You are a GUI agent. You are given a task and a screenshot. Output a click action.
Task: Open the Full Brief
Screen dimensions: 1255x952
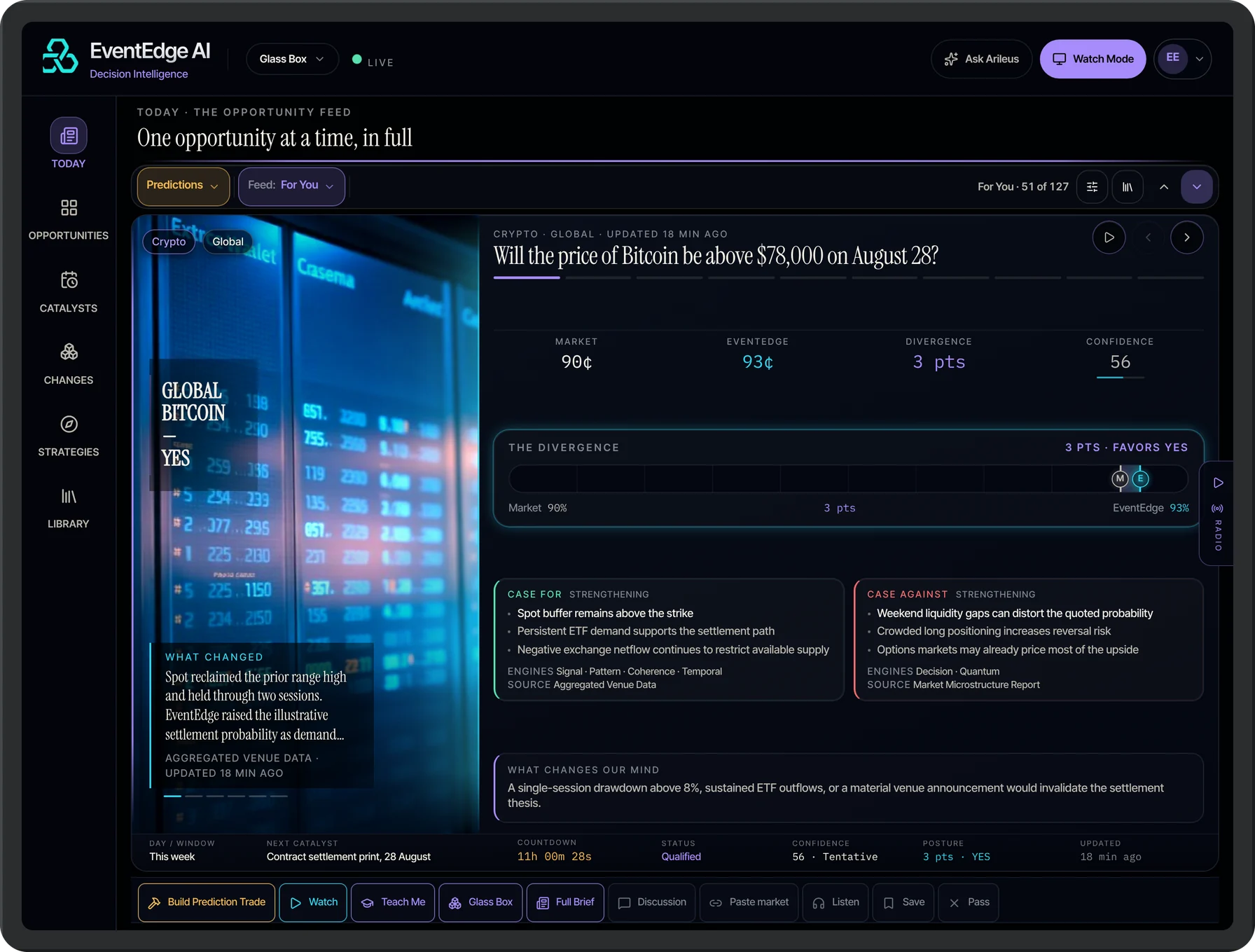click(565, 902)
